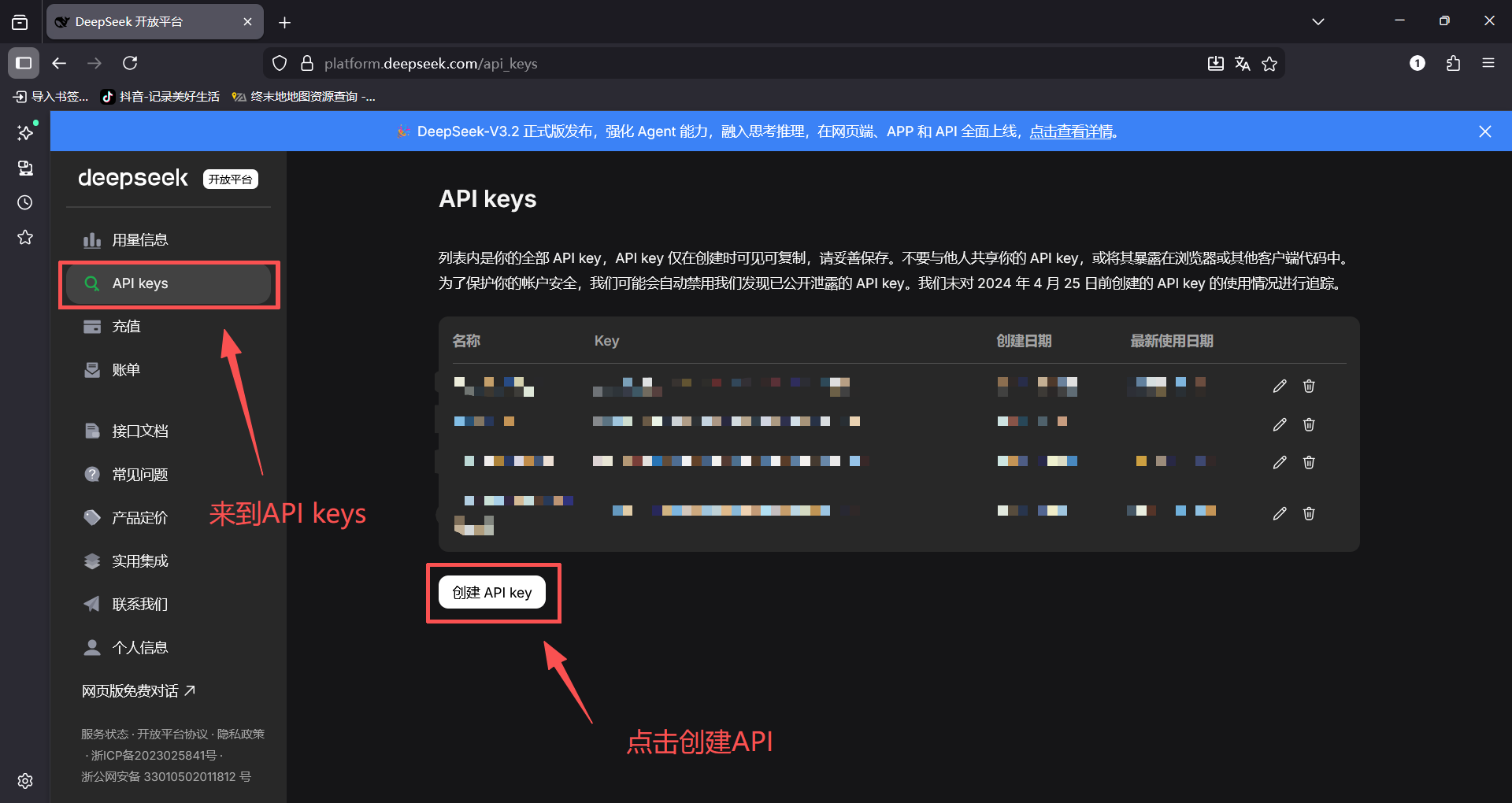
Task: Click the person icon beside 个人信息
Action: pos(92,648)
